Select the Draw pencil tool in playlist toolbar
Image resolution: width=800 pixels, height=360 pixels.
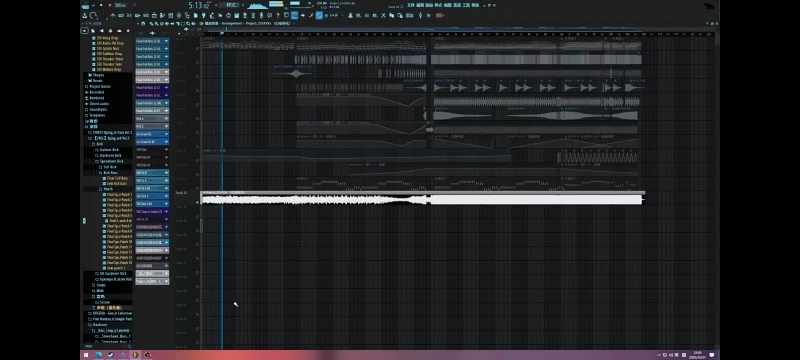pos(151,23)
